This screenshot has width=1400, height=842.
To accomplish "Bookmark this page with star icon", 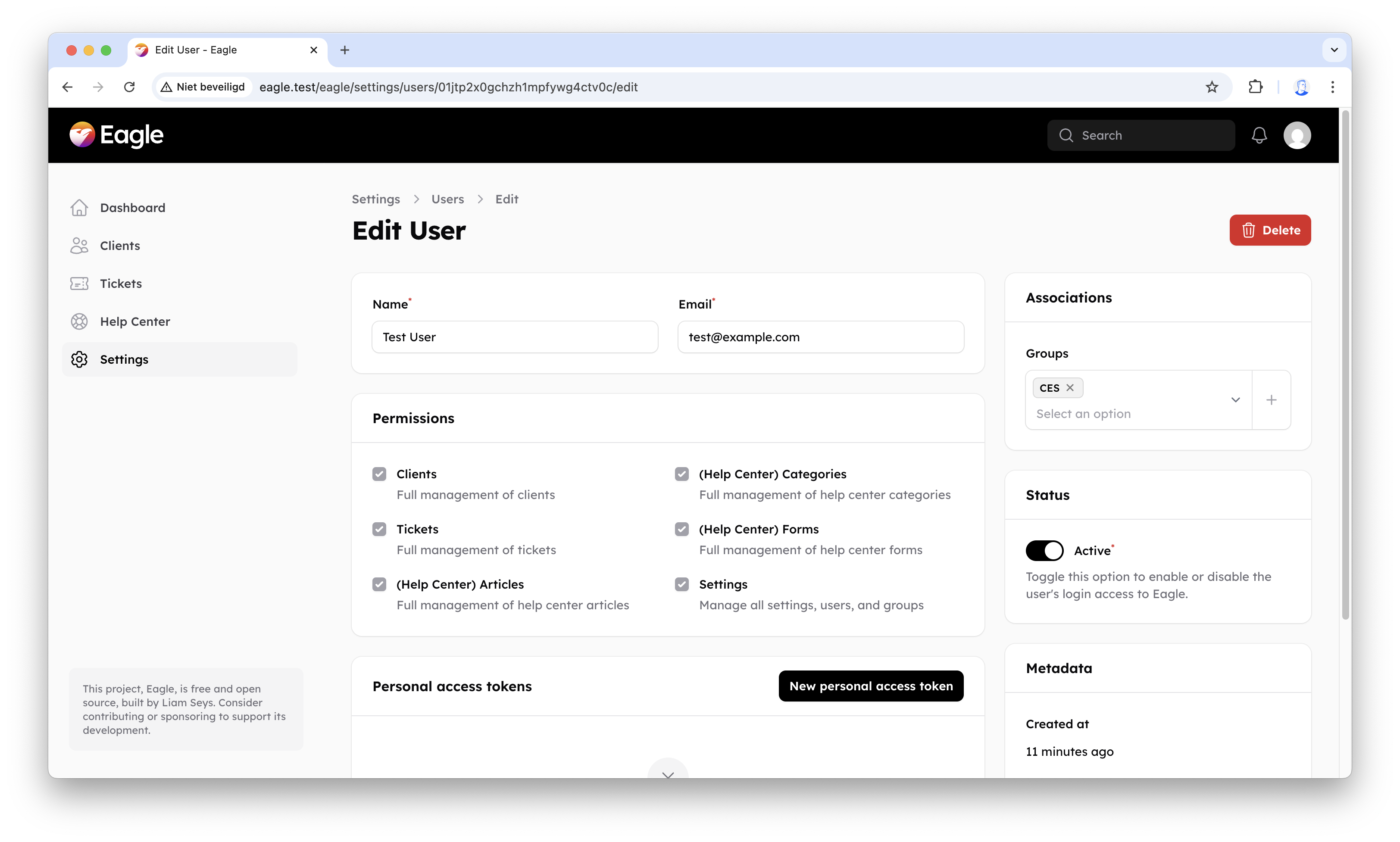I will tap(1212, 87).
